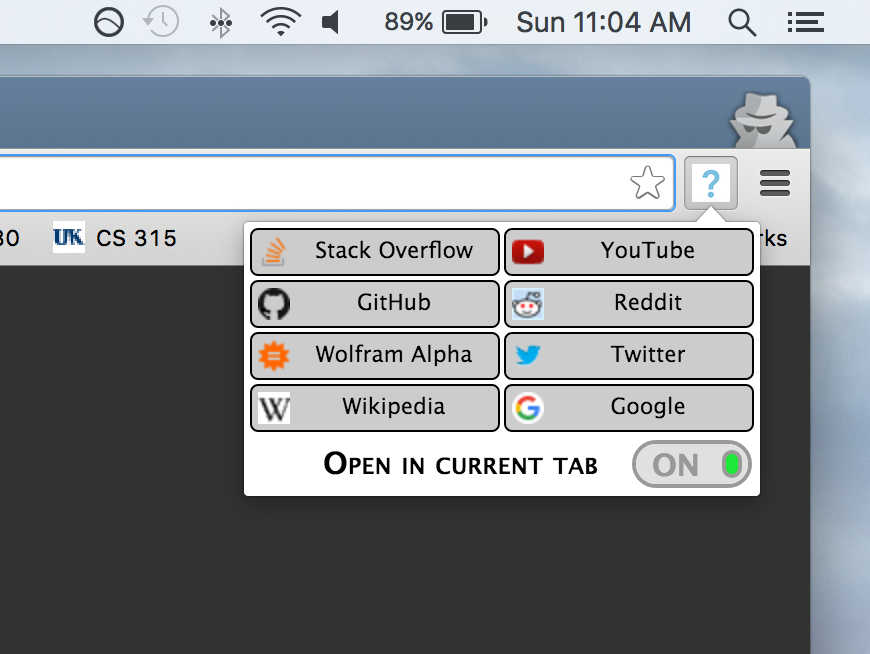Click the circular slashed menu bar icon
870x654 pixels.
coord(109,22)
